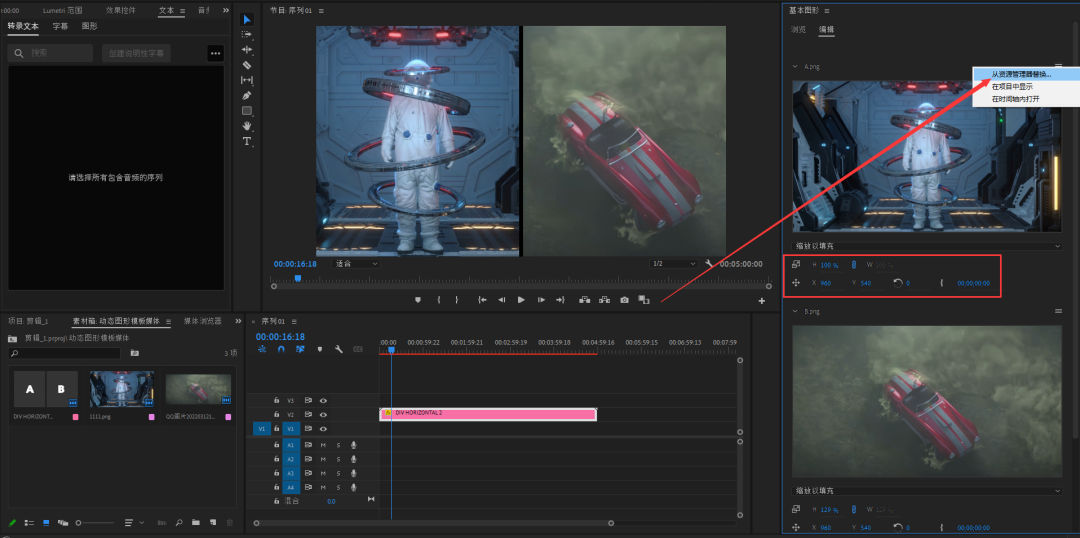The image size is (1080, 538).
Task: Show overflow tabs in project panel
Action: pyautogui.click(x=236, y=321)
